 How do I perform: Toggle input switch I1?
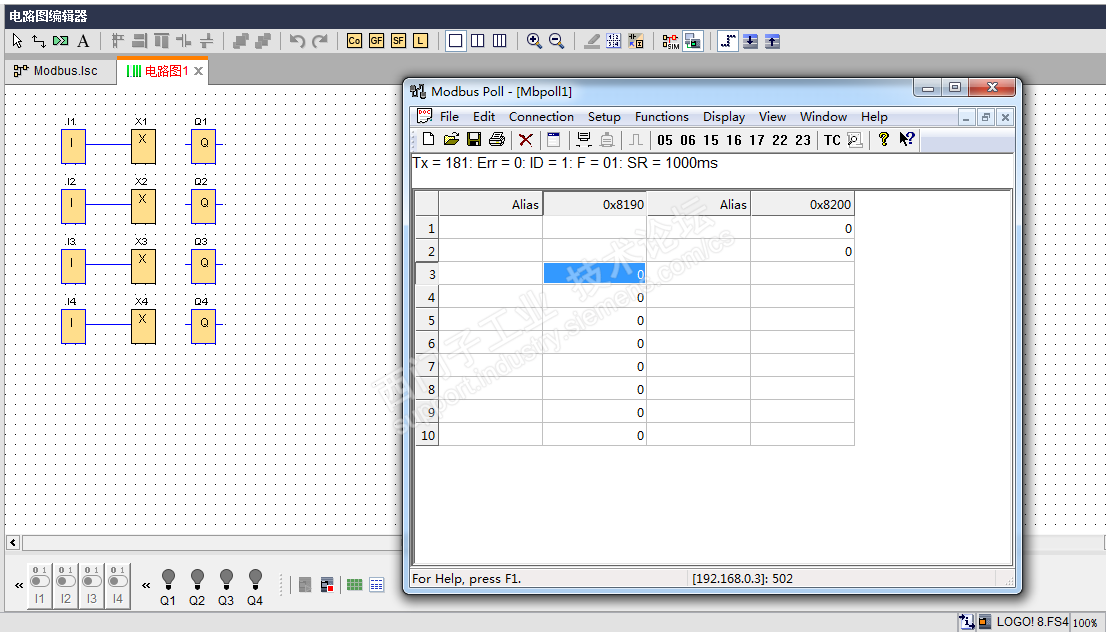(40, 585)
